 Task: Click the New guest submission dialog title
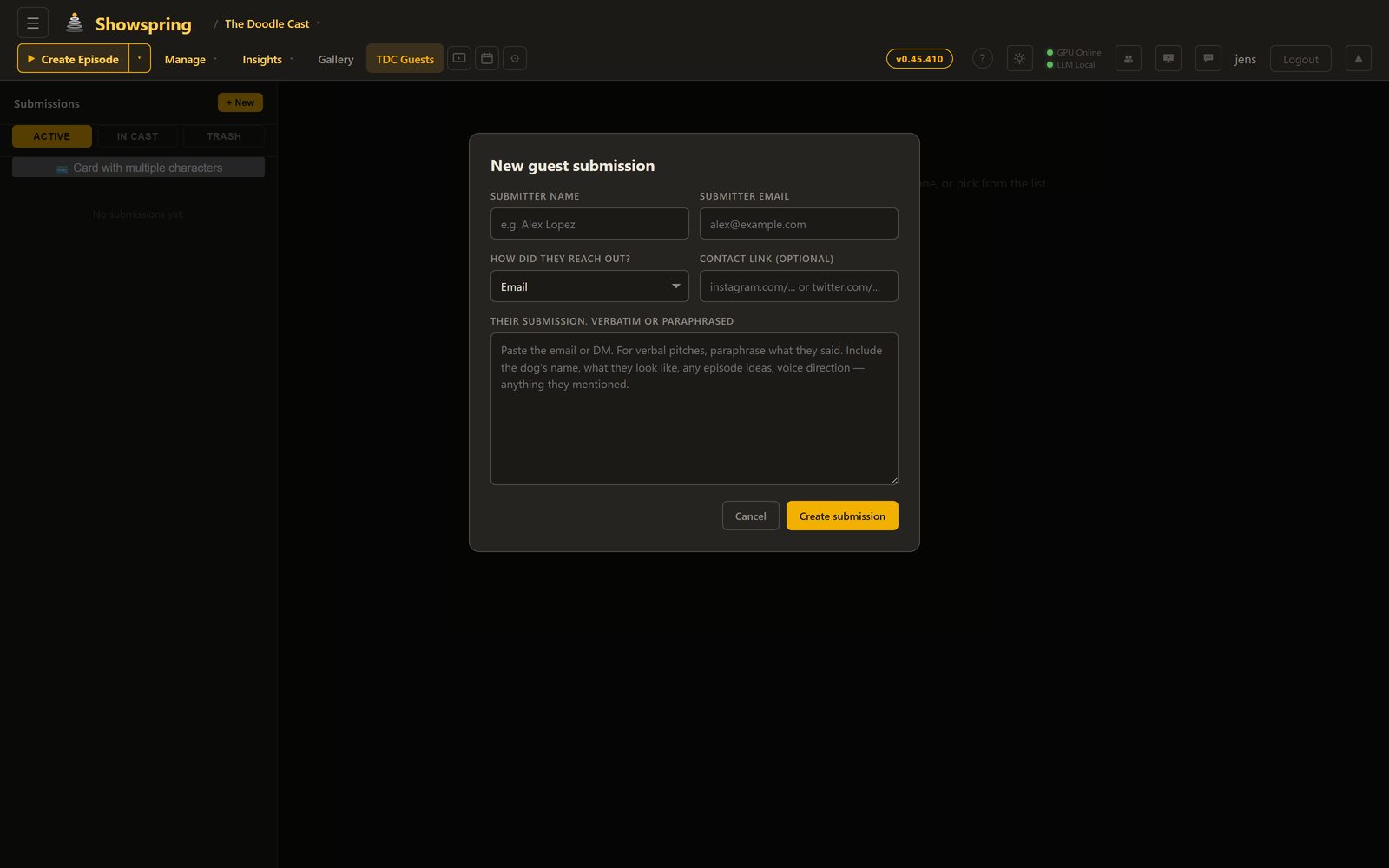573,166
